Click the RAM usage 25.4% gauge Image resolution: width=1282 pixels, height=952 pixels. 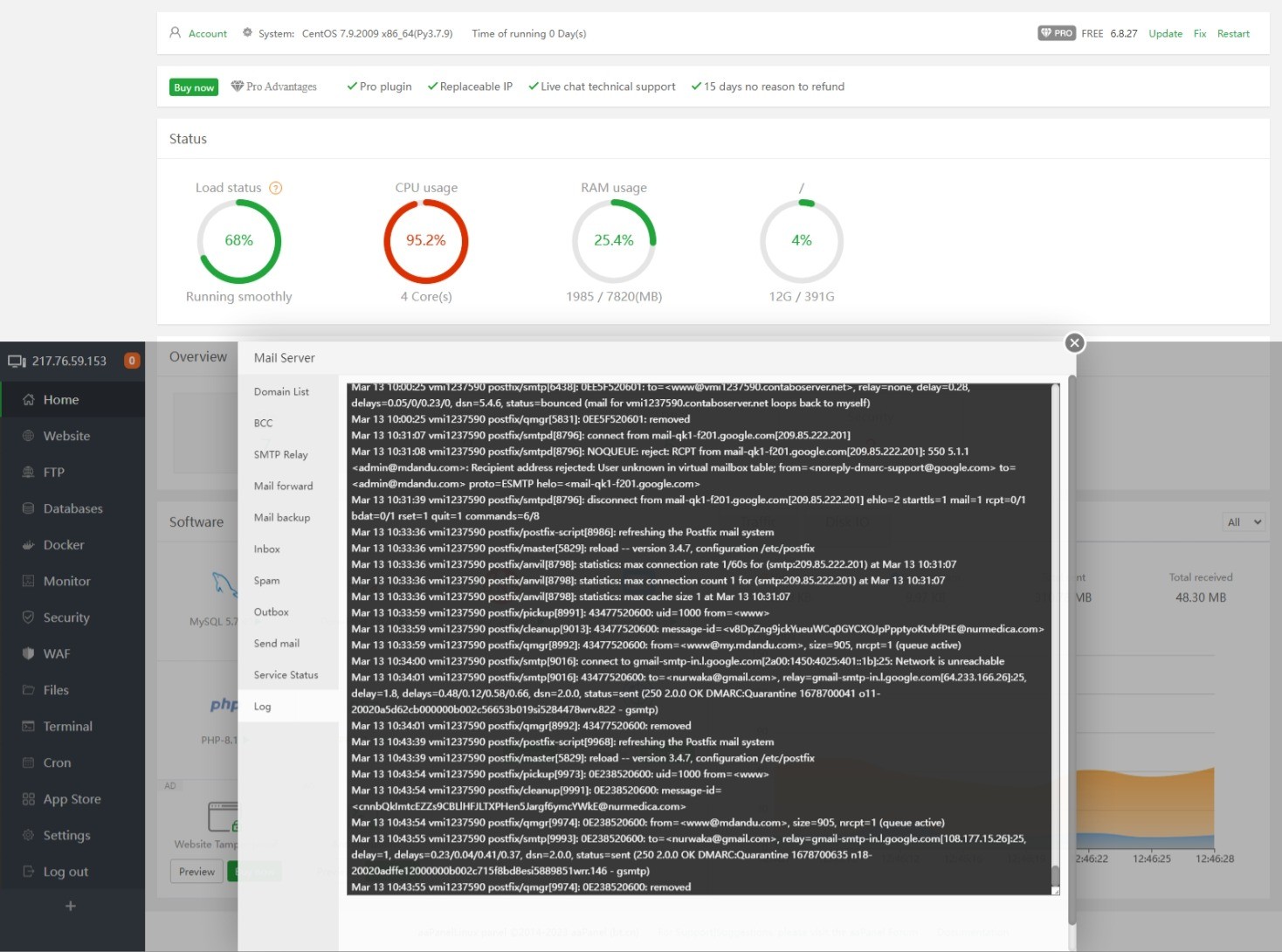pyautogui.click(x=614, y=241)
